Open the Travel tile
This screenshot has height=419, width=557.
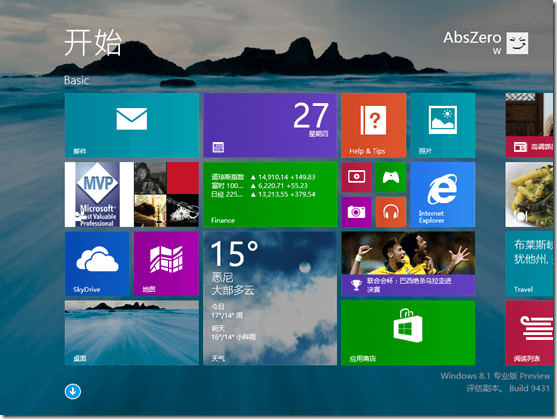click(529, 263)
